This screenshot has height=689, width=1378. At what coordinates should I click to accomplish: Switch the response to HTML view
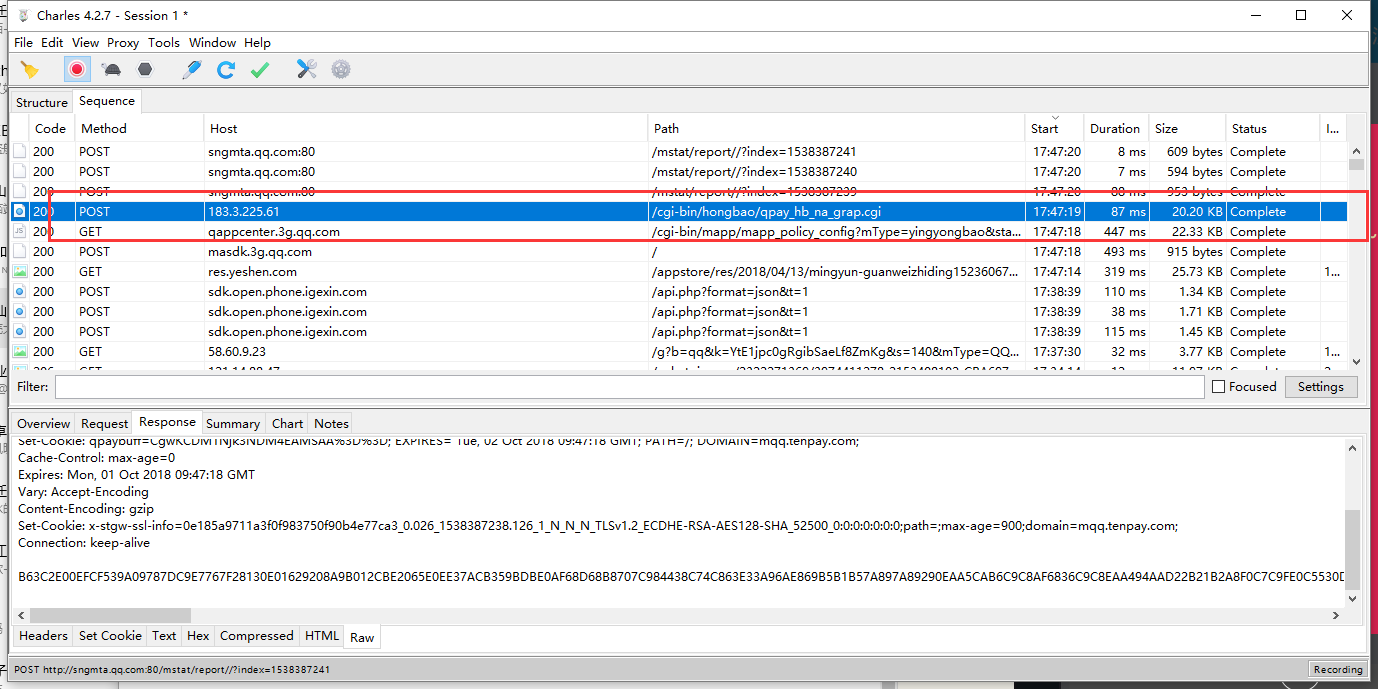point(322,636)
